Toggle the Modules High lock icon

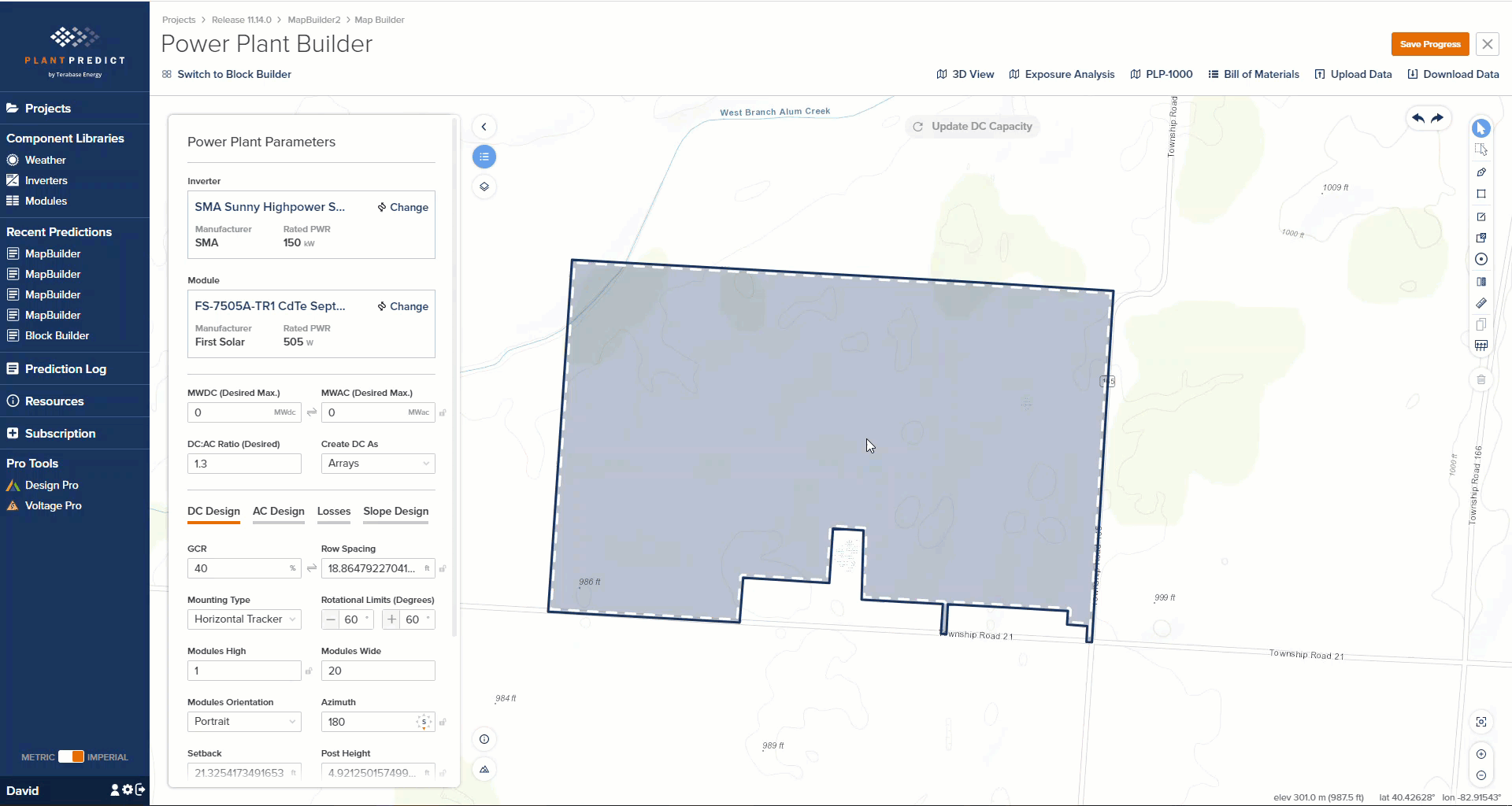pos(309,671)
